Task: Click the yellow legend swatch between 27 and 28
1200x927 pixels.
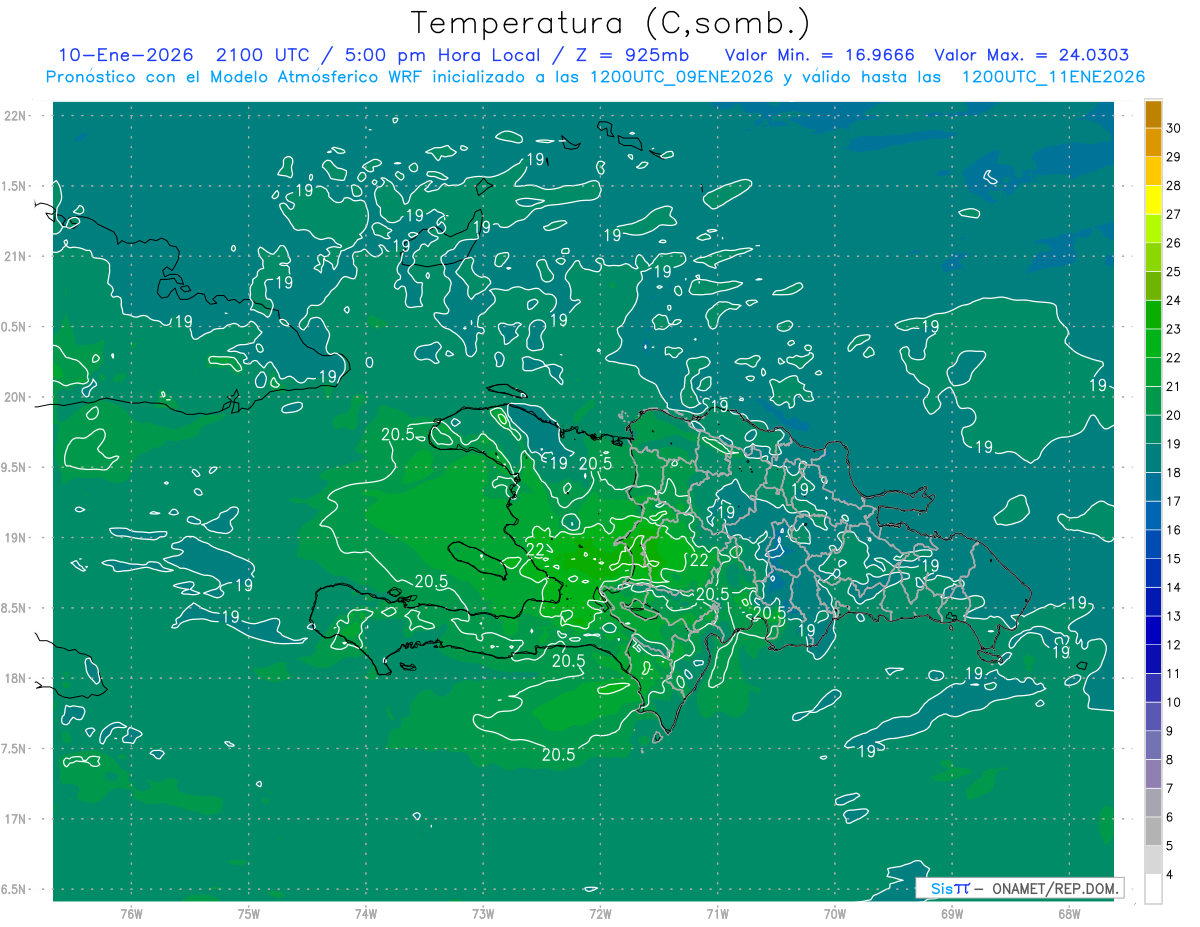Action: click(x=1153, y=199)
